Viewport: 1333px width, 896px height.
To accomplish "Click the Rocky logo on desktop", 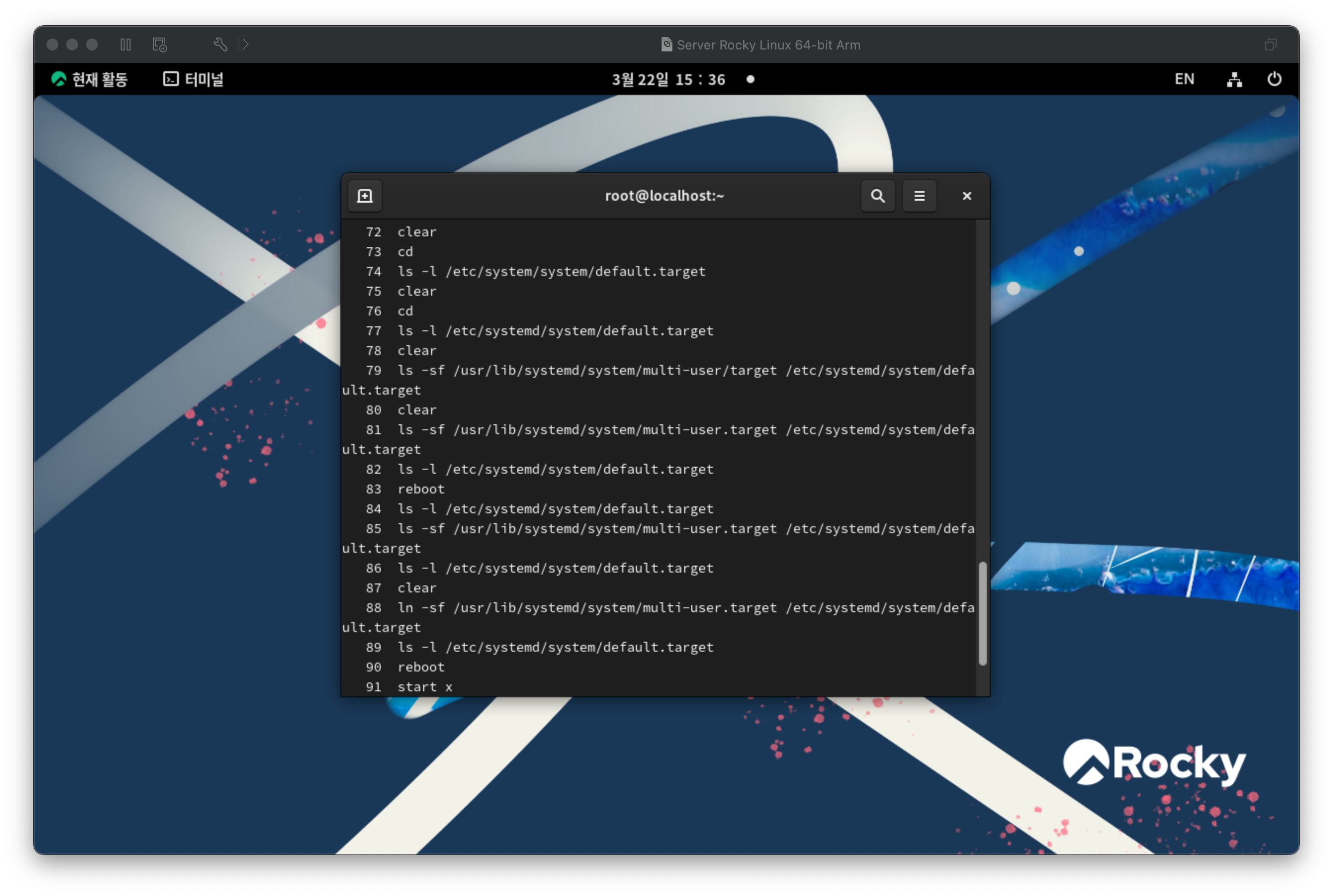I will pyautogui.click(x=1154, y=763).
